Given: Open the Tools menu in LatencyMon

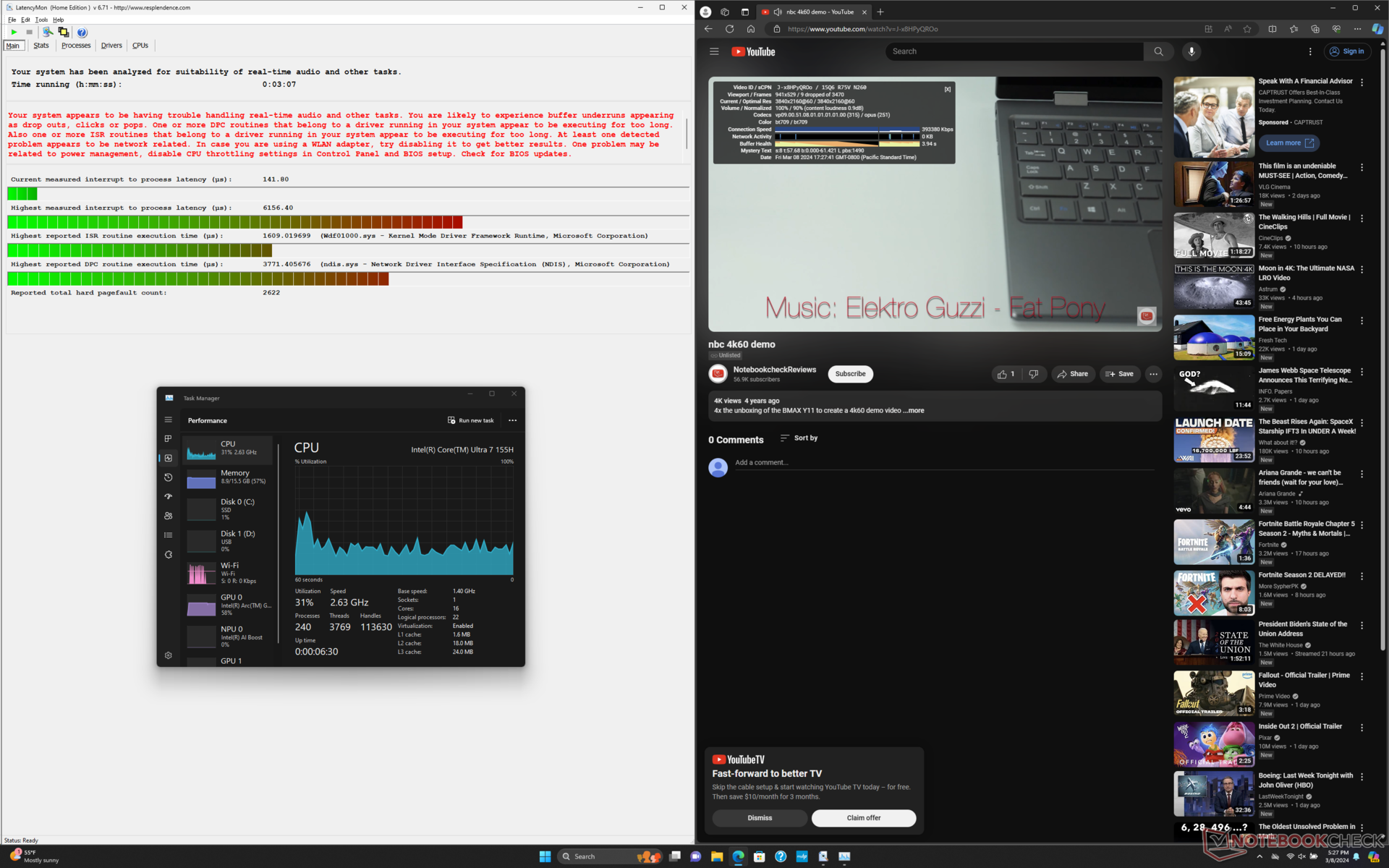Looking at the screenshot, I should [41, 20].
